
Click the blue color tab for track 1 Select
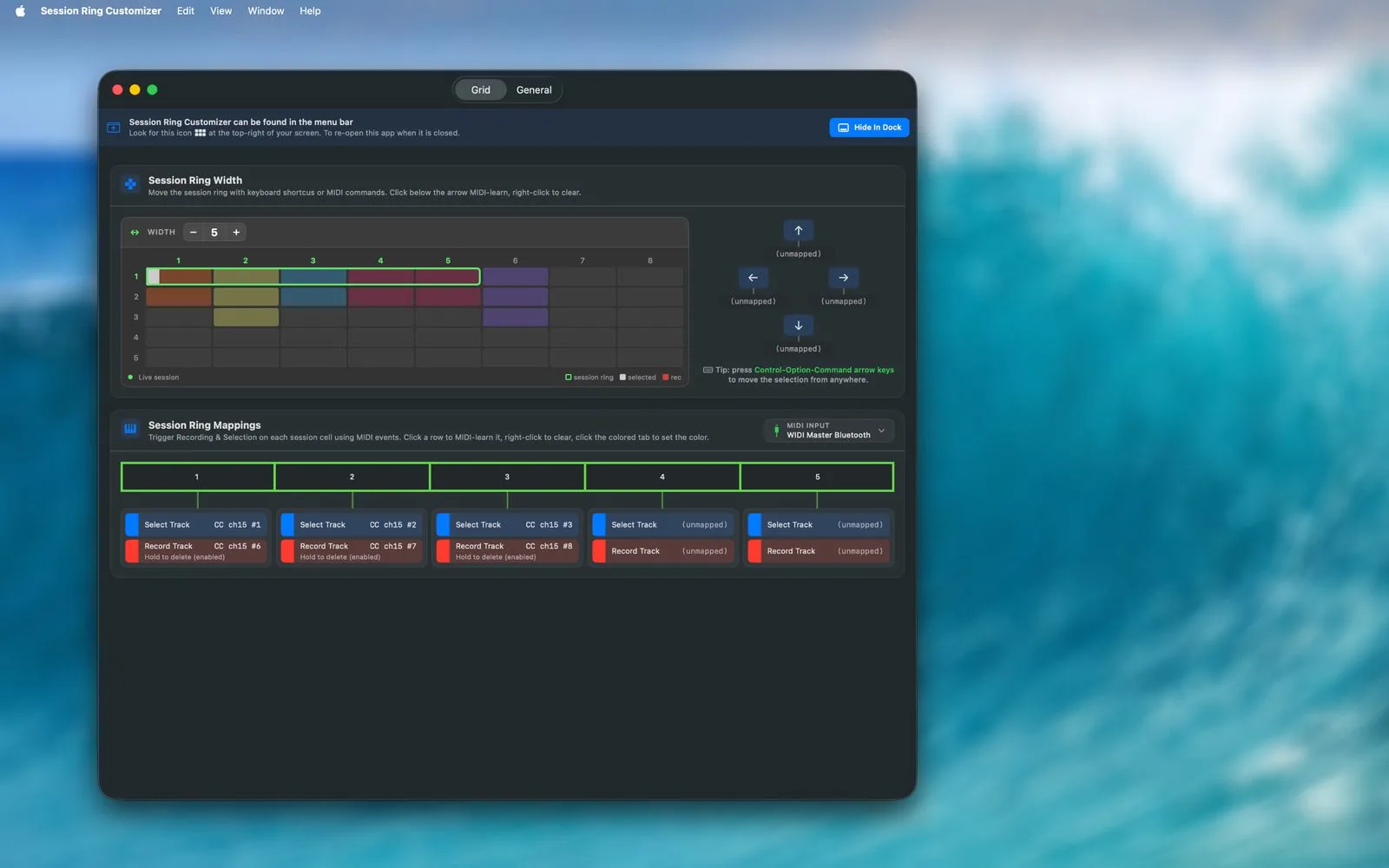click(x=132, y=524)
